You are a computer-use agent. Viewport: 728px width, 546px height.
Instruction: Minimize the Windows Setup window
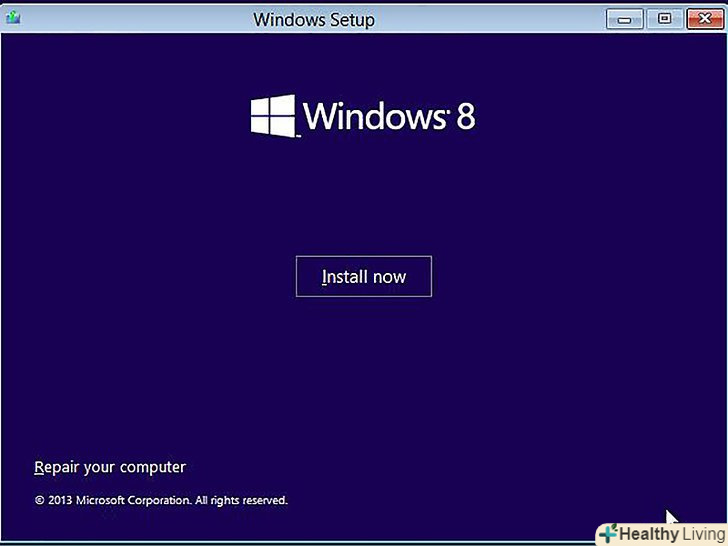point(624,19)
